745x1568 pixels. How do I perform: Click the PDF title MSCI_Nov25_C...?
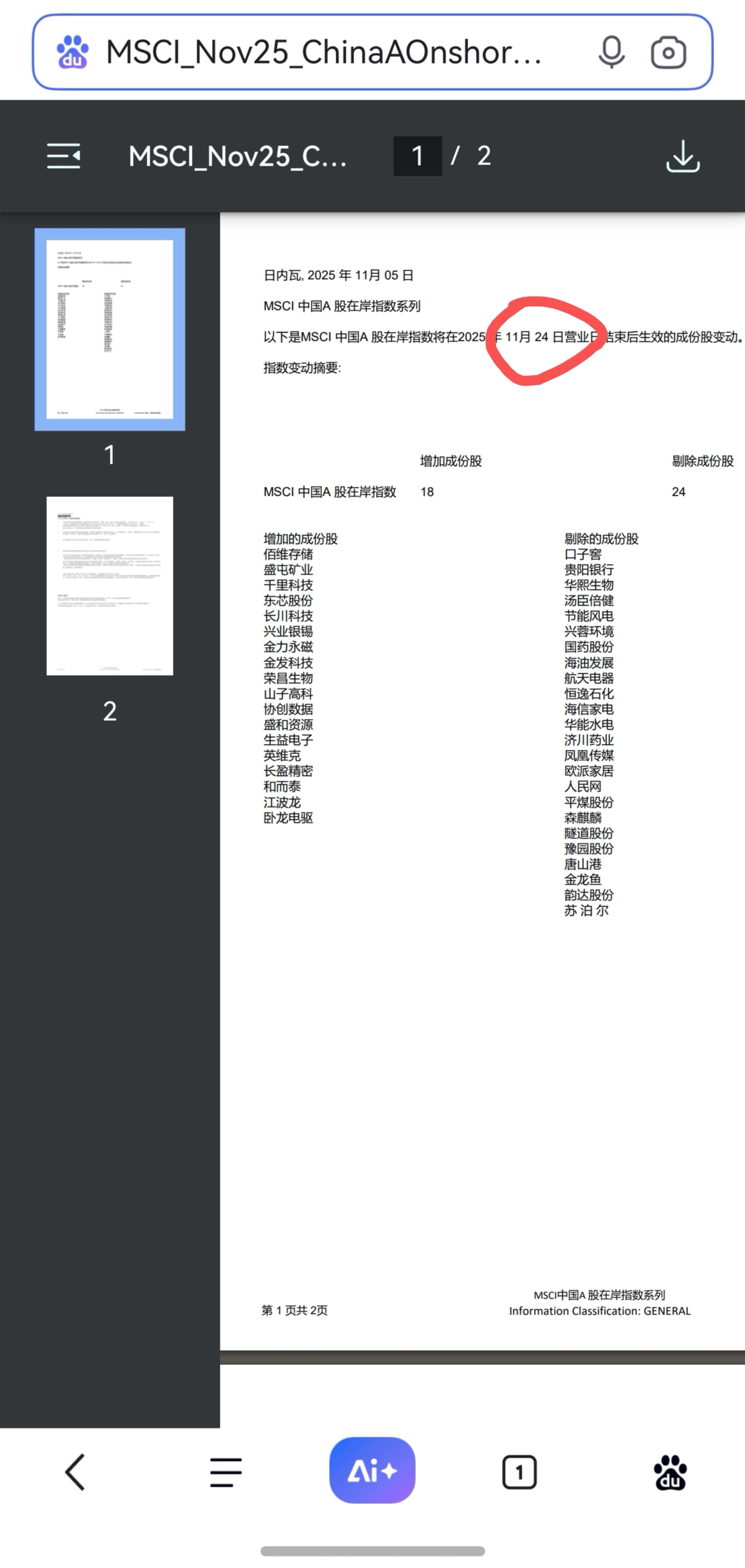[238, 156]
